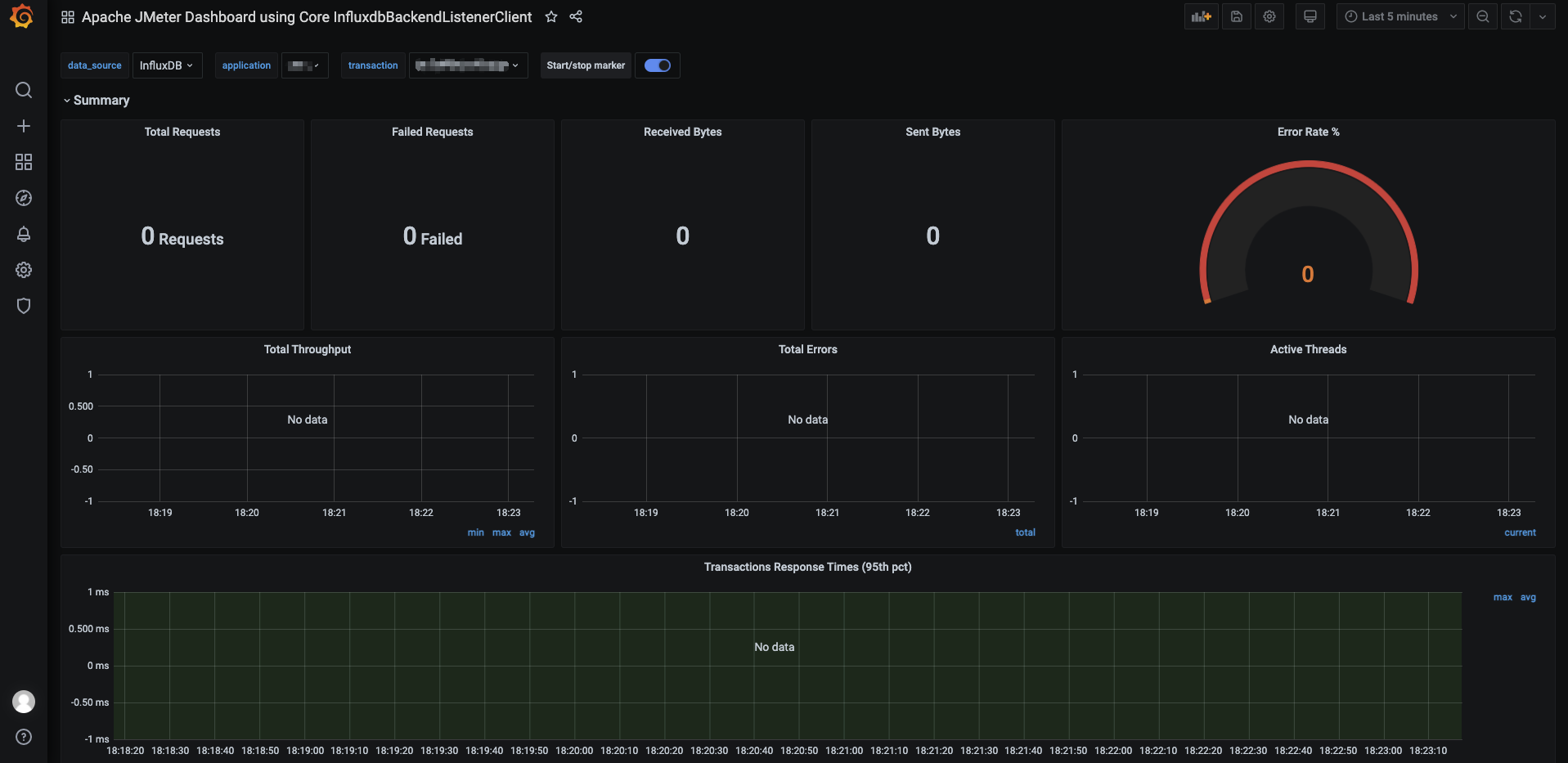Open Transactions Response Times panel title menu

pos(808,567)
